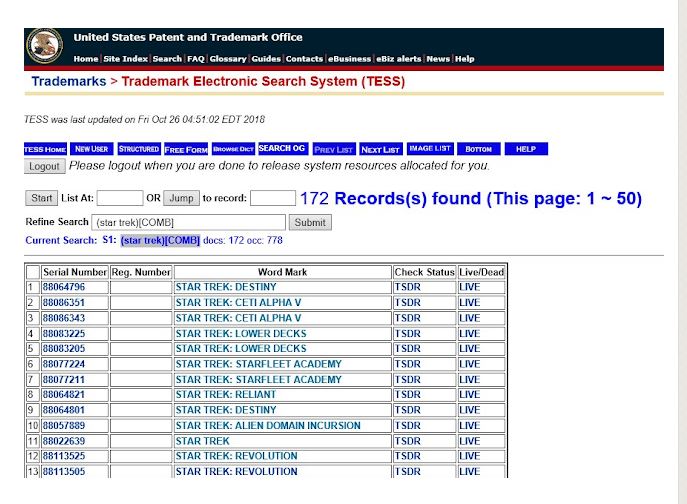Open serial number 88113525
The width and height of the screenshot is (687, 504).
pyautogui.click(x=64, y=456)
